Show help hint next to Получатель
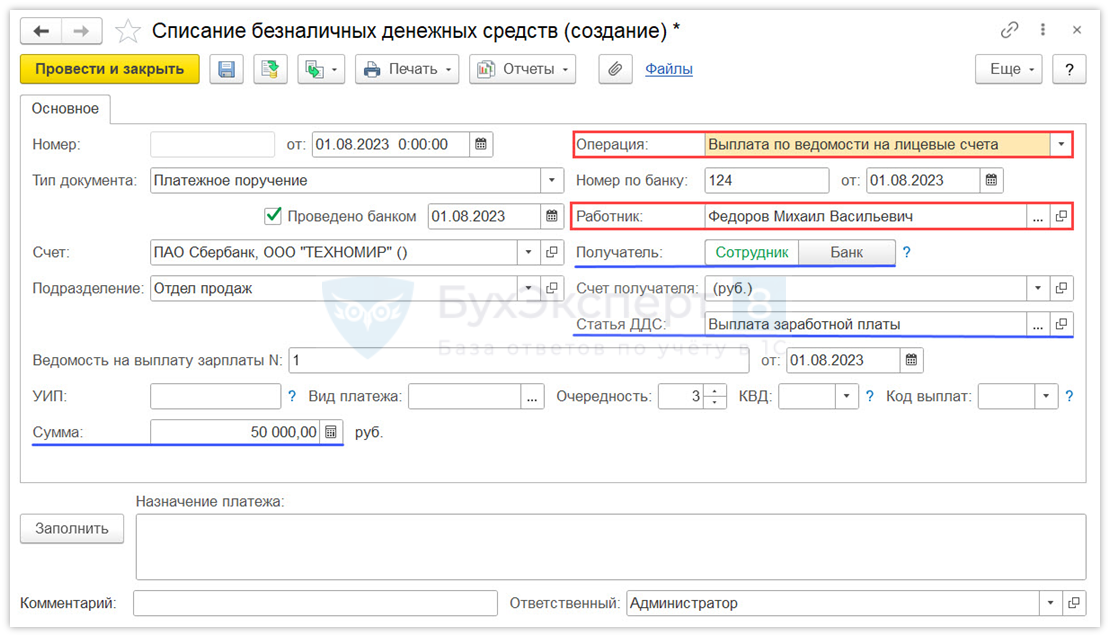The width and height of the screenshot is (1110, 637). pos(907,253)
